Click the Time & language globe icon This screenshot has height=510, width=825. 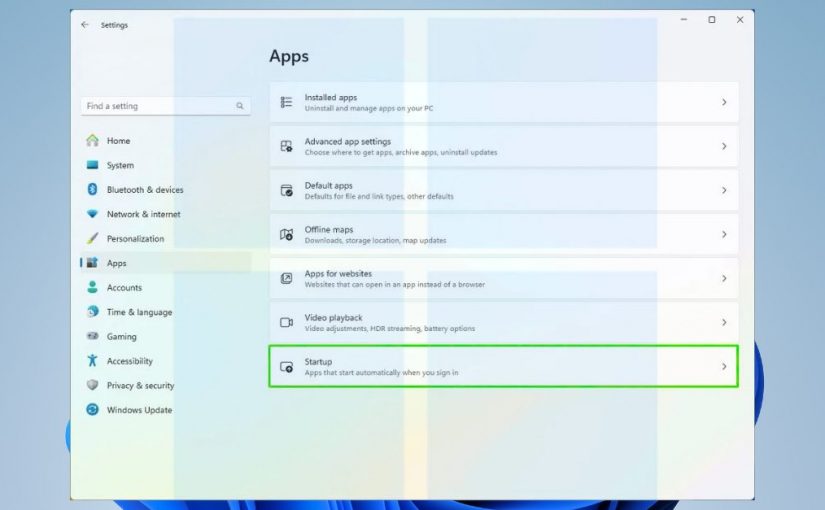pyautogui.click(x=93, y=312)
